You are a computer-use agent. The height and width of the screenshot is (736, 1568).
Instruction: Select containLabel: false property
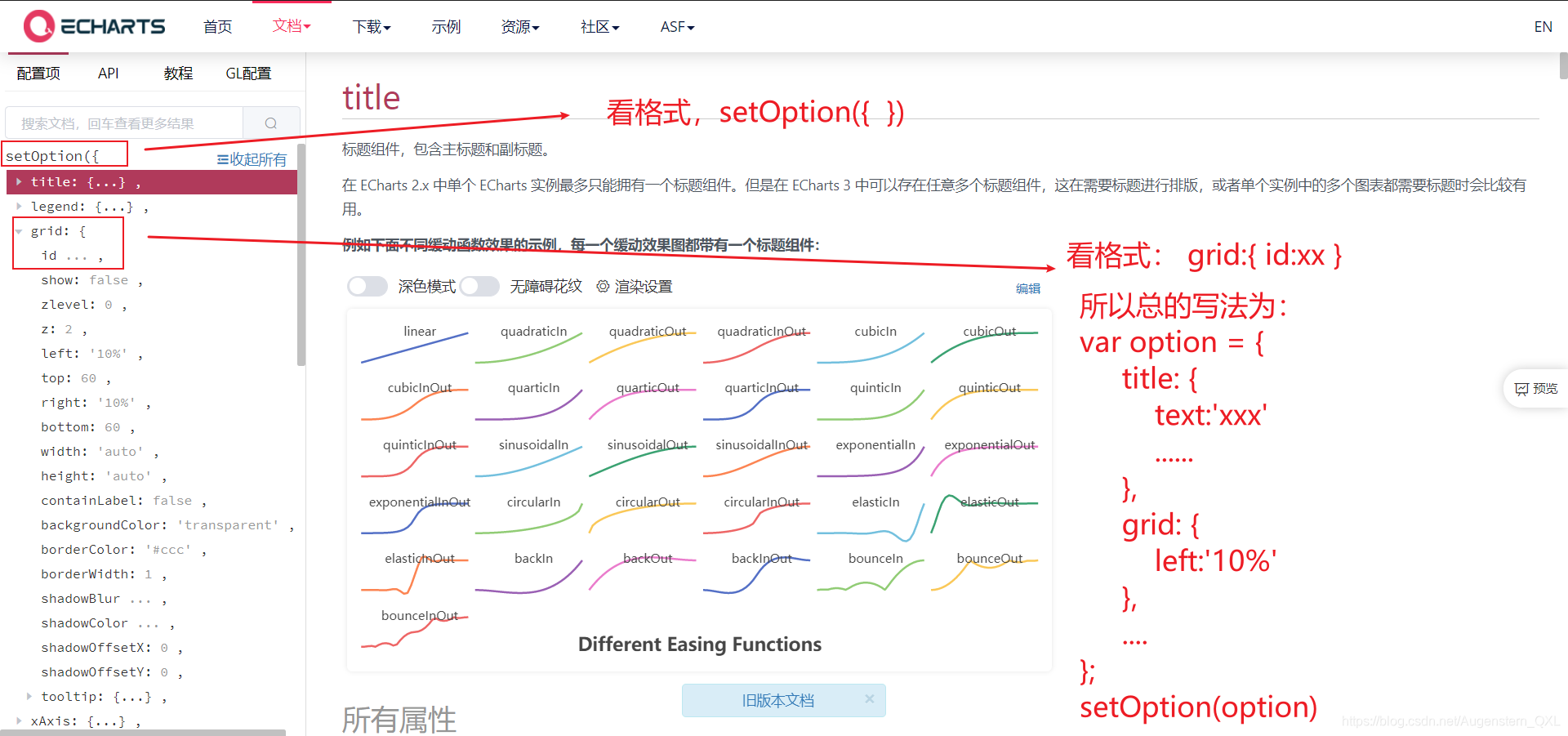(x=123, y=501)
